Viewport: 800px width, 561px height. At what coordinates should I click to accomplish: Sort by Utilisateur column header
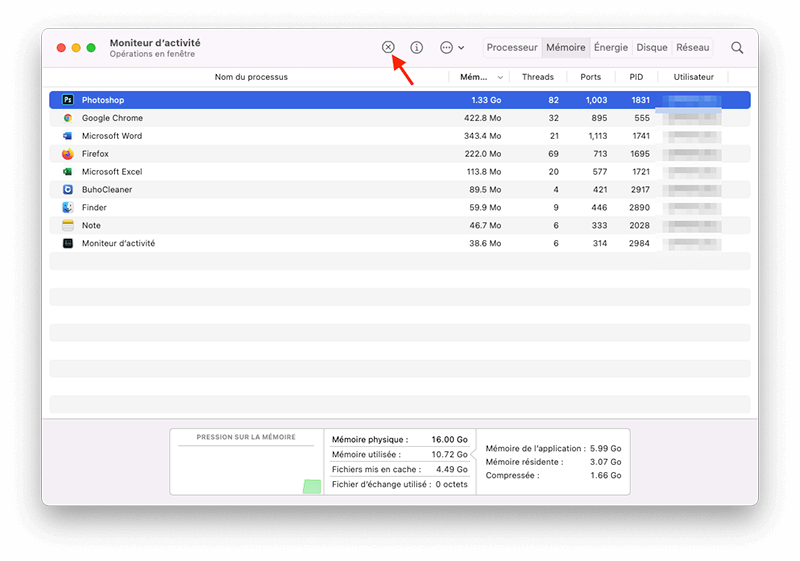point(693,77)
